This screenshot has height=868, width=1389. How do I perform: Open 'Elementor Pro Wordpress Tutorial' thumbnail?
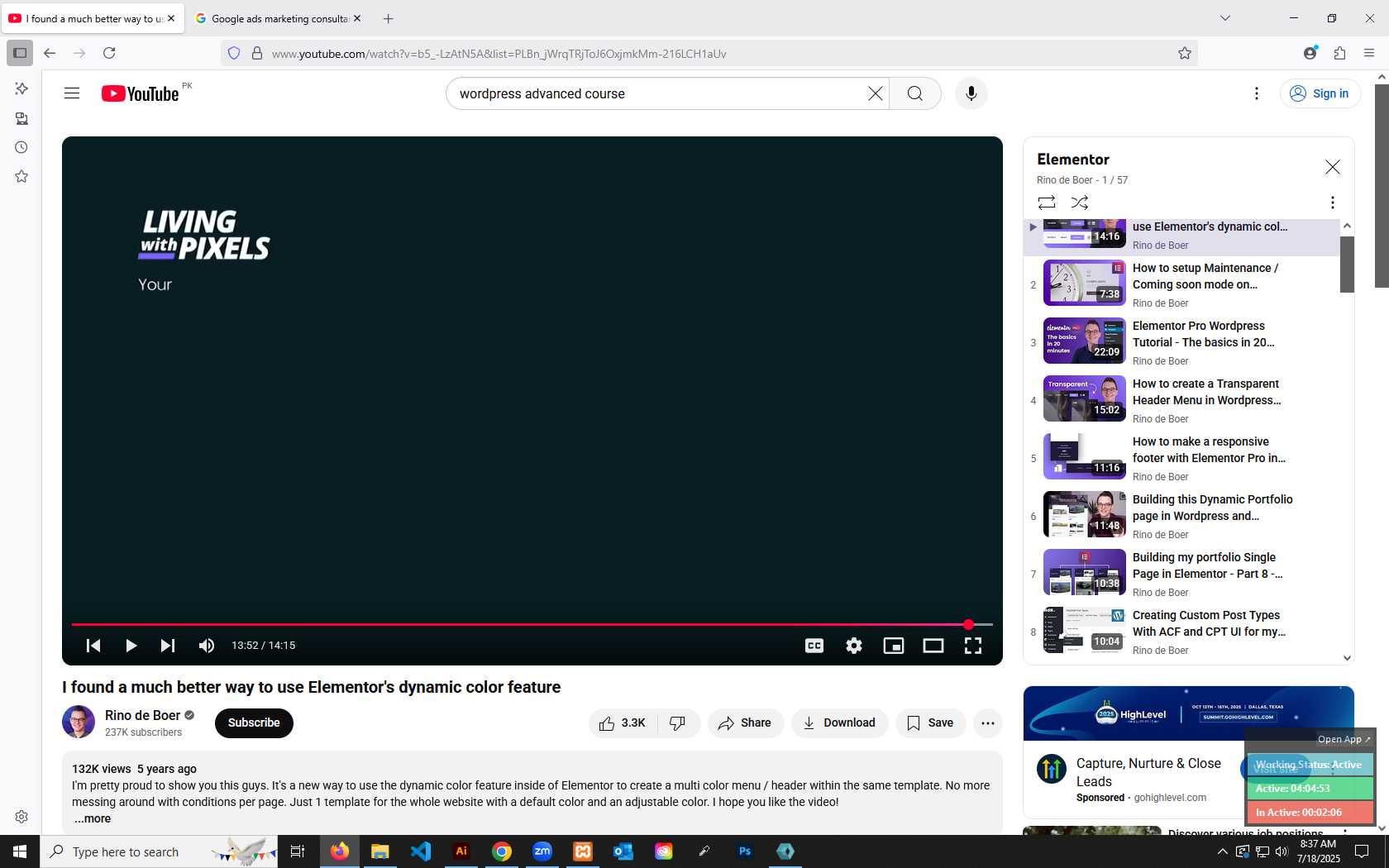pos(1085,341)
